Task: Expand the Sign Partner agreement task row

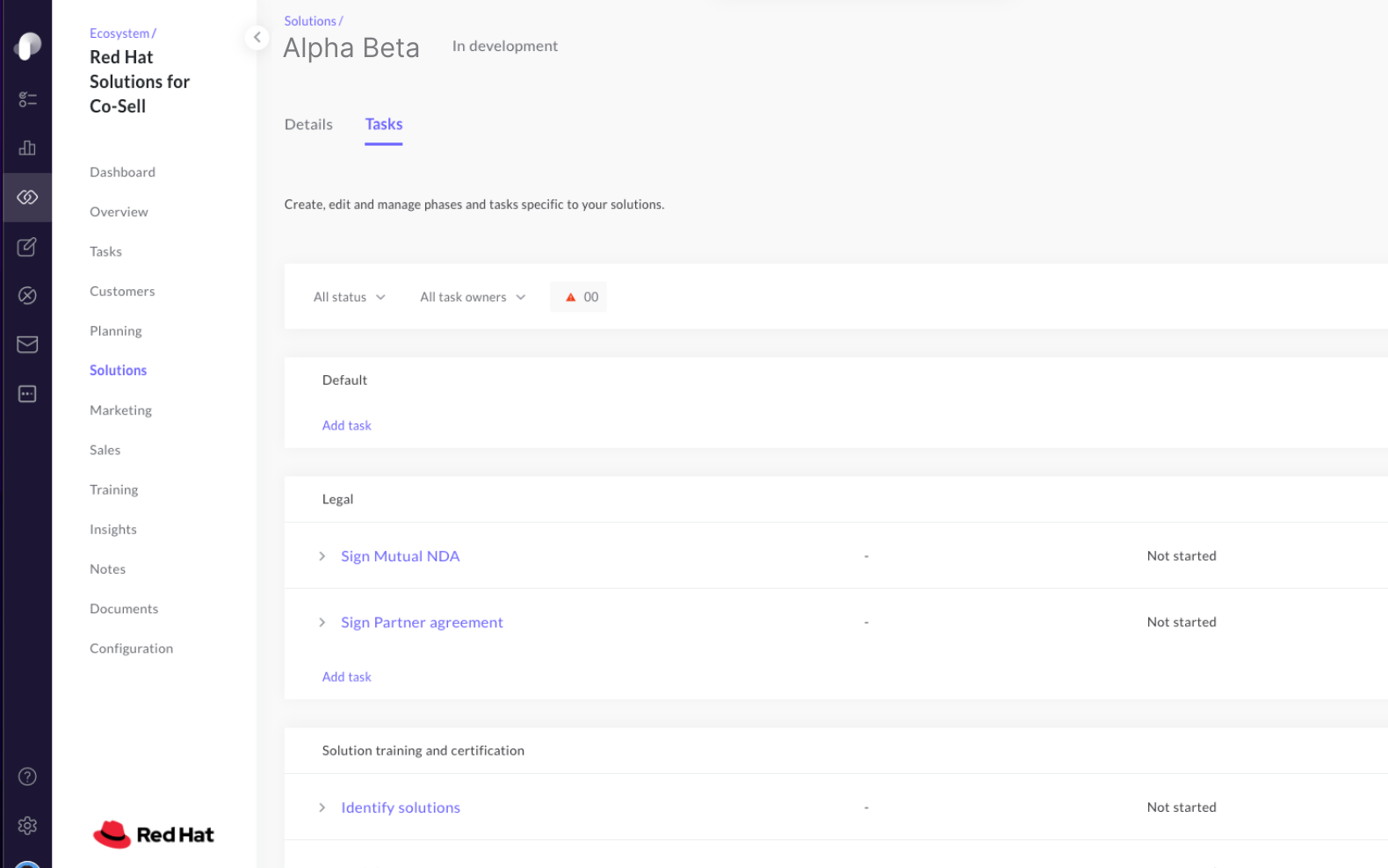Action: pyautogui.click(x=322, y=622)
